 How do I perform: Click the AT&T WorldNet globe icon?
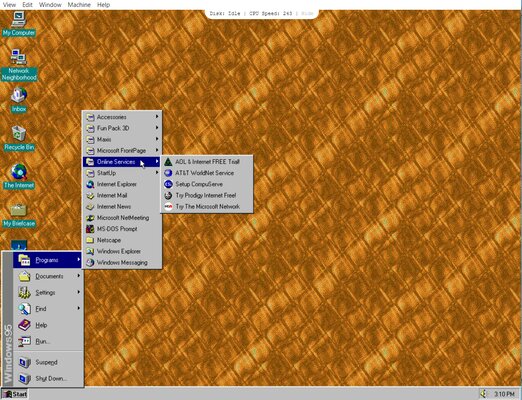pos(168,173)
